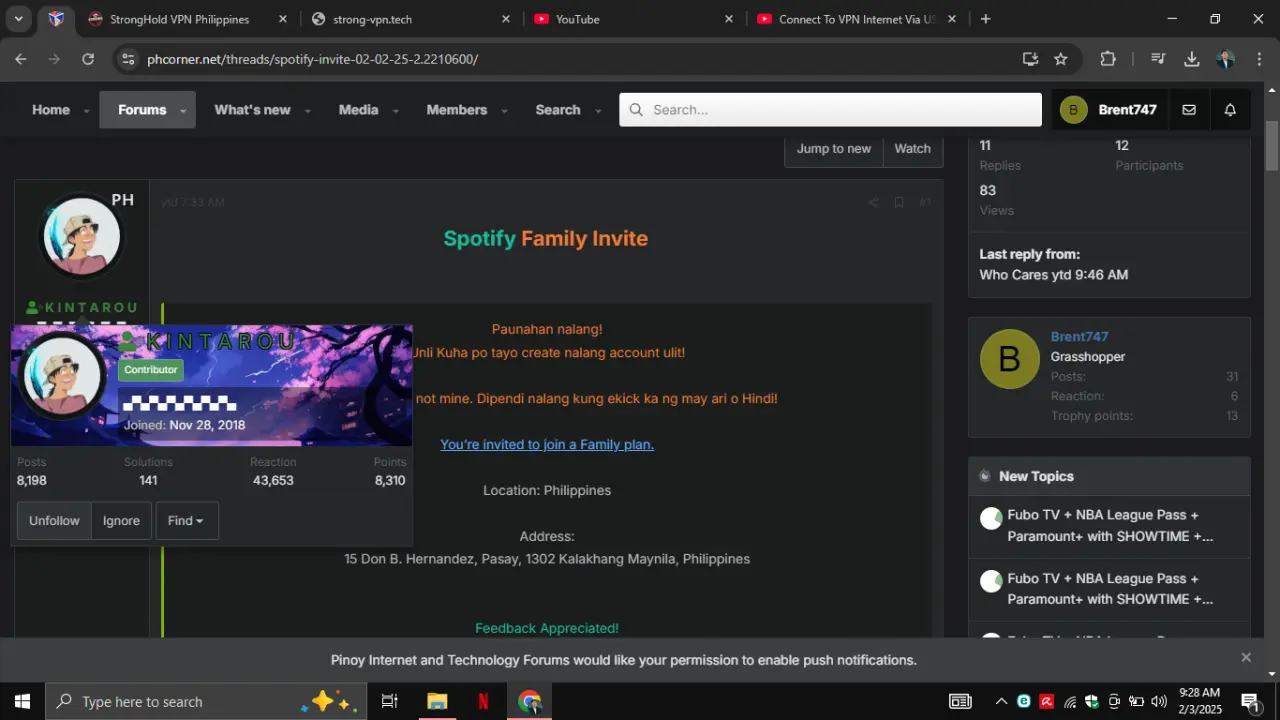Expand the Forums dropdown arrow

(x=183, y=111)
